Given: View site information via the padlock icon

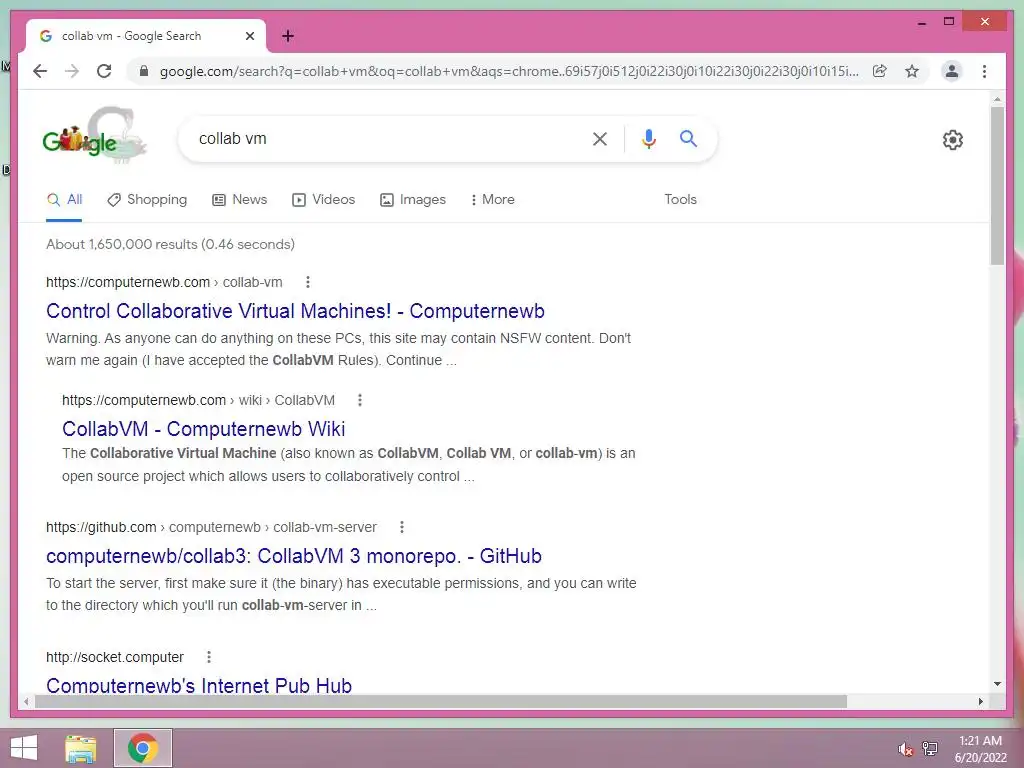Looking at the screenshot, I should (x=144, y=71).
